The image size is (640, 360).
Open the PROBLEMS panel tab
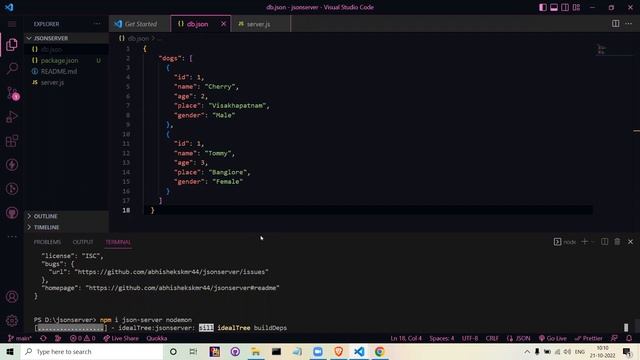(x=47, y=242)
